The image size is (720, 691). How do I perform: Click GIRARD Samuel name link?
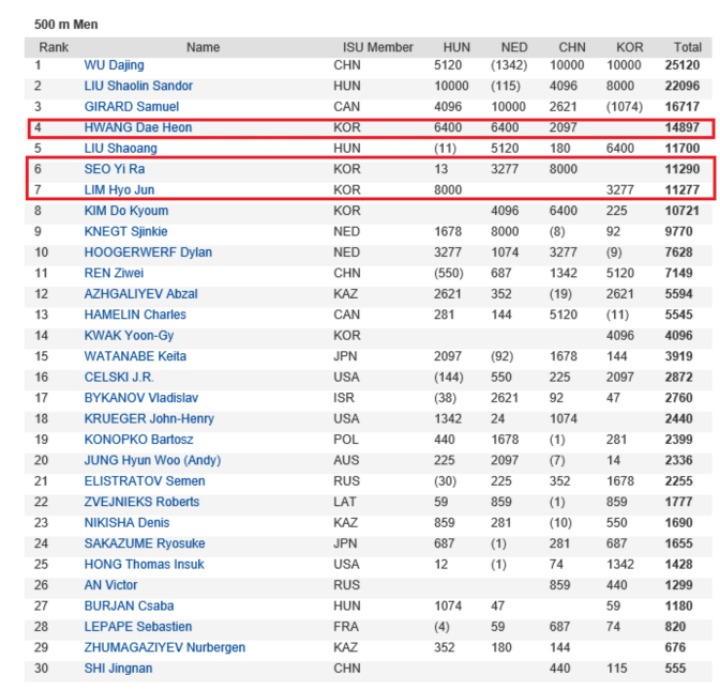(x=131, y=107)
